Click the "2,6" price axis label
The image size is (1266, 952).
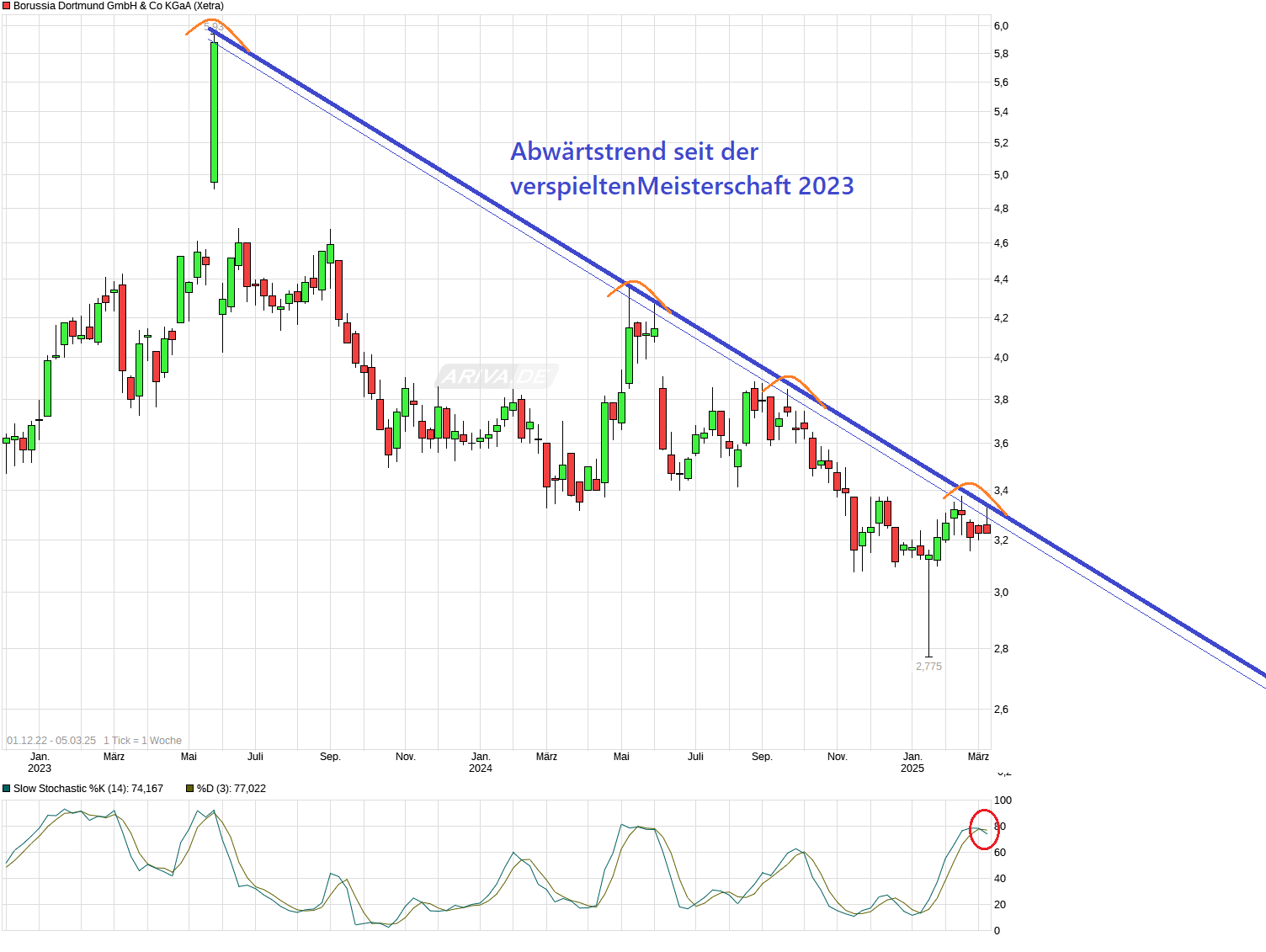coord(1001,710)
